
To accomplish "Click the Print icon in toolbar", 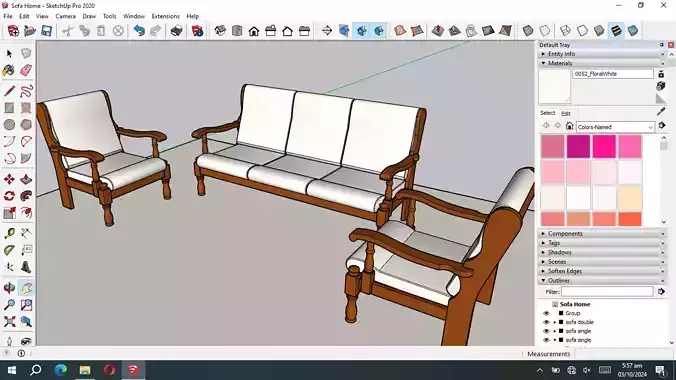I will tap(176, 31).
